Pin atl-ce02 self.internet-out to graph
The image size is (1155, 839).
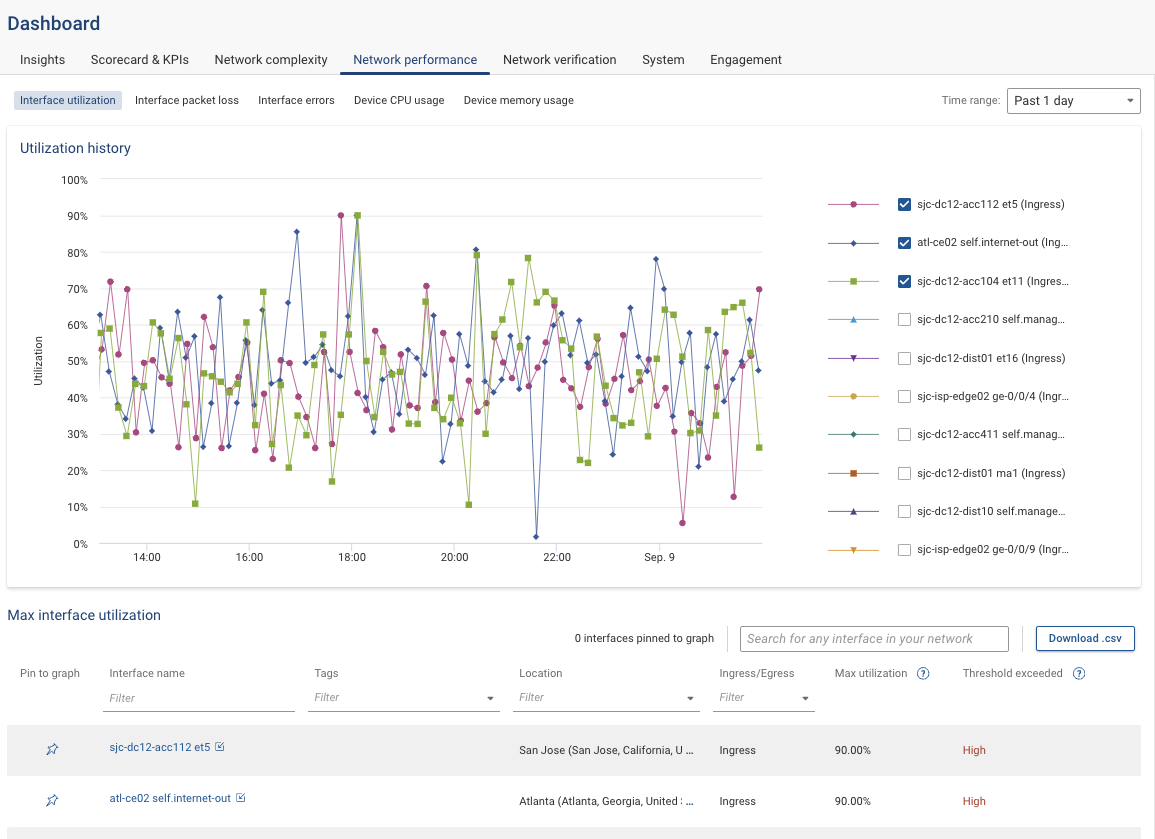pos(52,801)
